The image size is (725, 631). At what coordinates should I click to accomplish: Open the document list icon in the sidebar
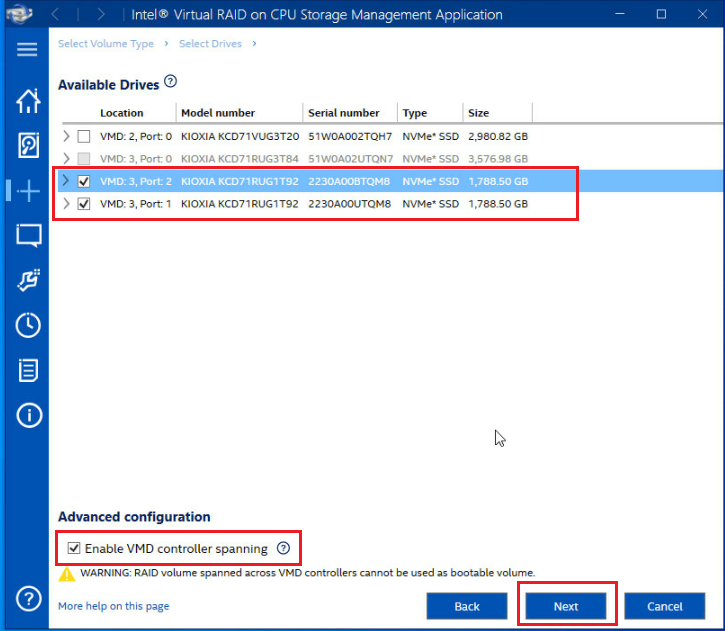tap(28, 370)
